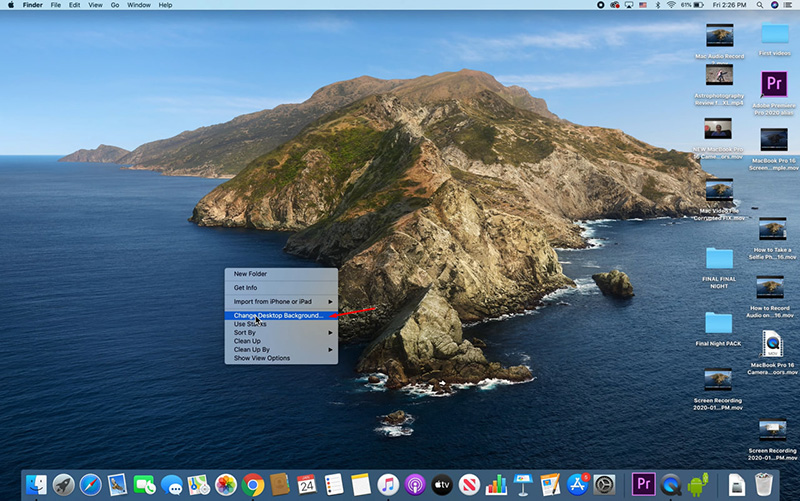Select the FINAL FINAL NIGHT folder
This screenshot has width=800, height=501.
coord(719,257)
